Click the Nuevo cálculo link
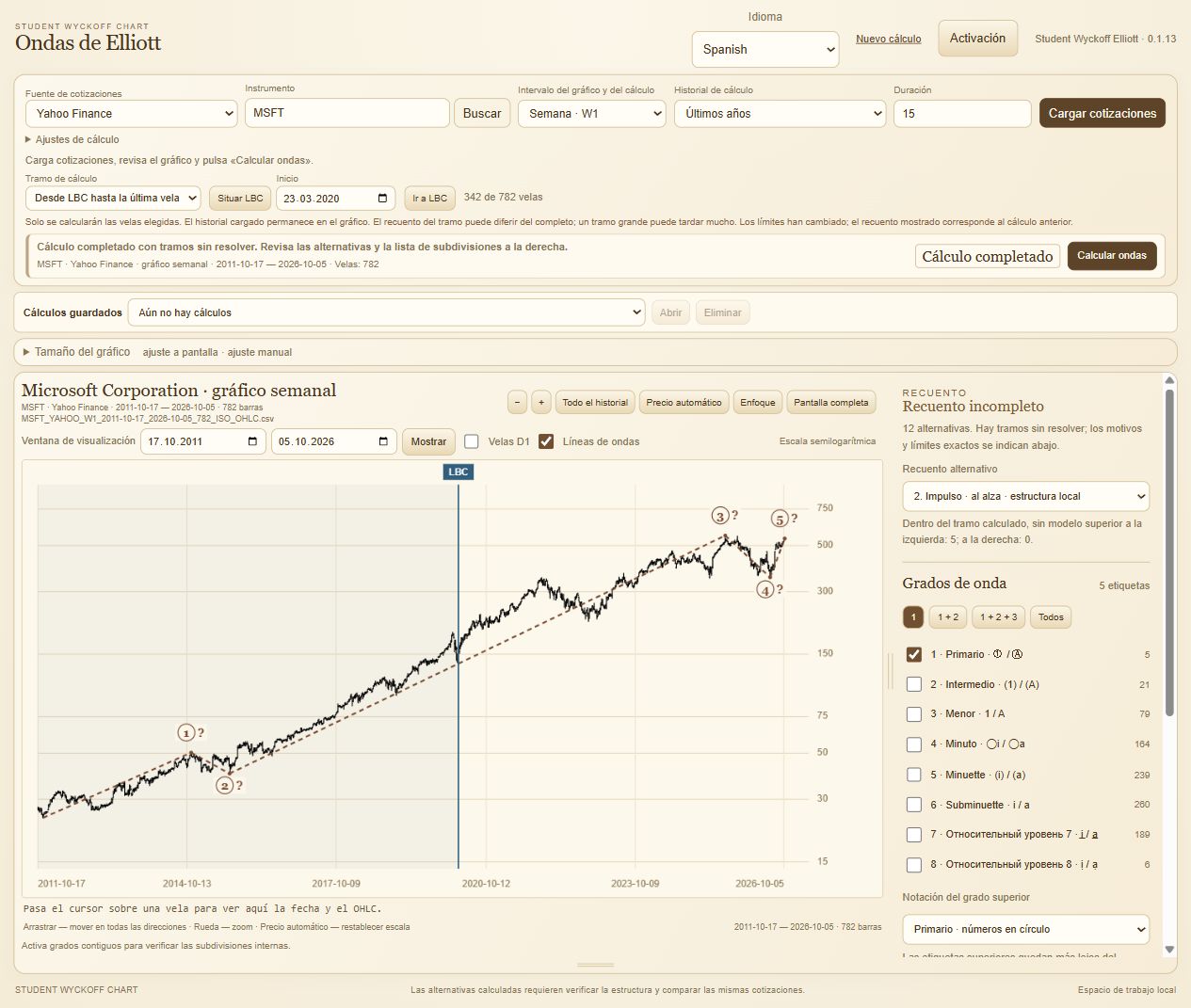The height and width of the screenshot is (1008, 1191). point(889,39)
